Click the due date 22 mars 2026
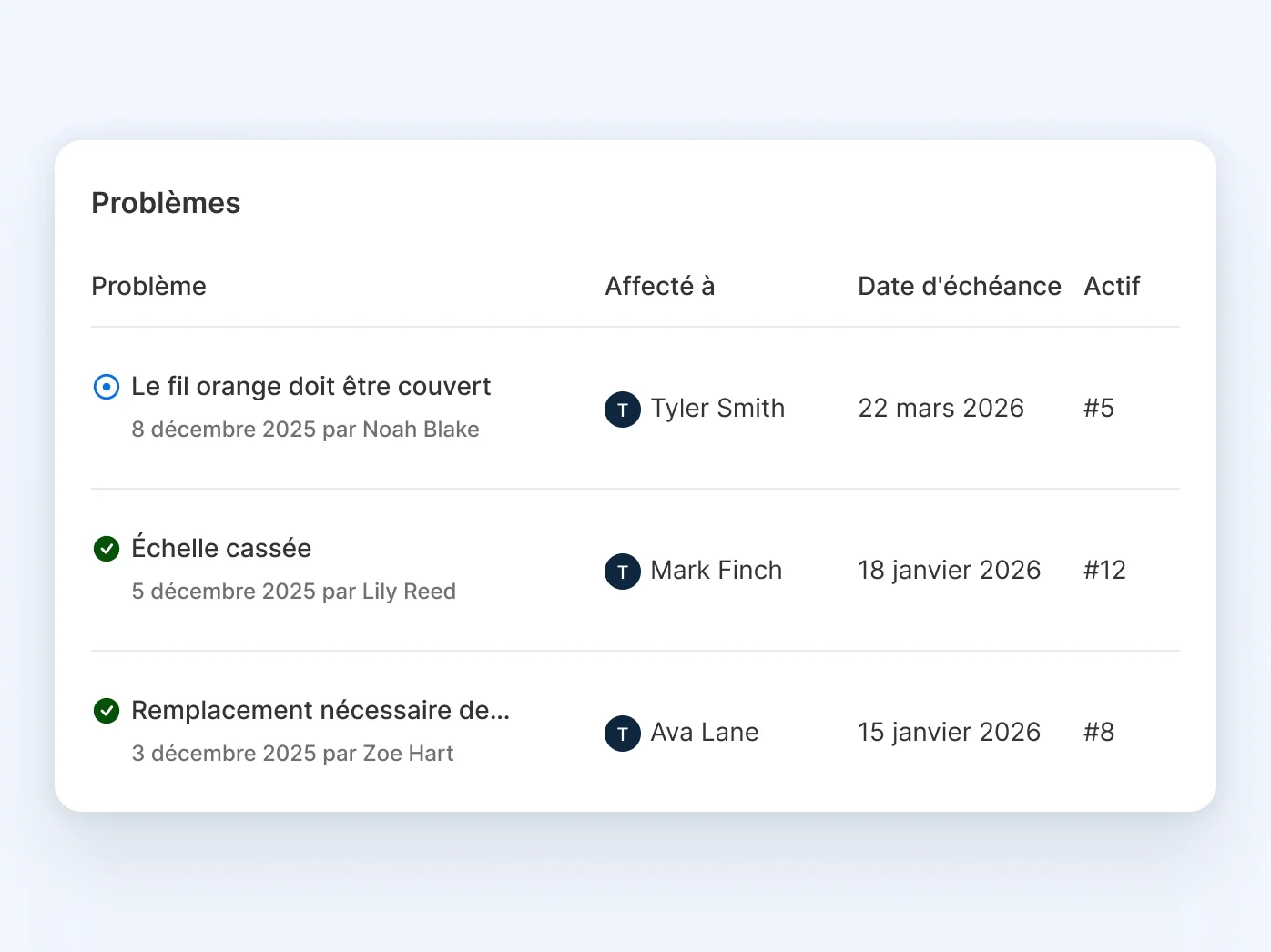The height and width of the screenshot is (952, 1271). 941,408
